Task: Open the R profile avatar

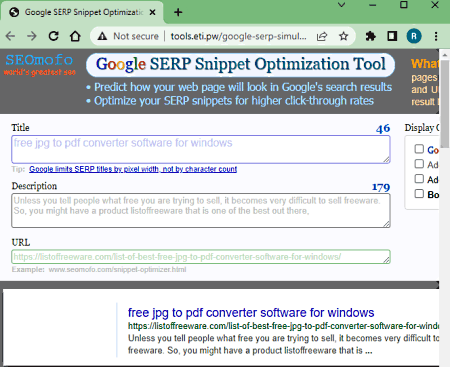Action: tap(414, 36)
